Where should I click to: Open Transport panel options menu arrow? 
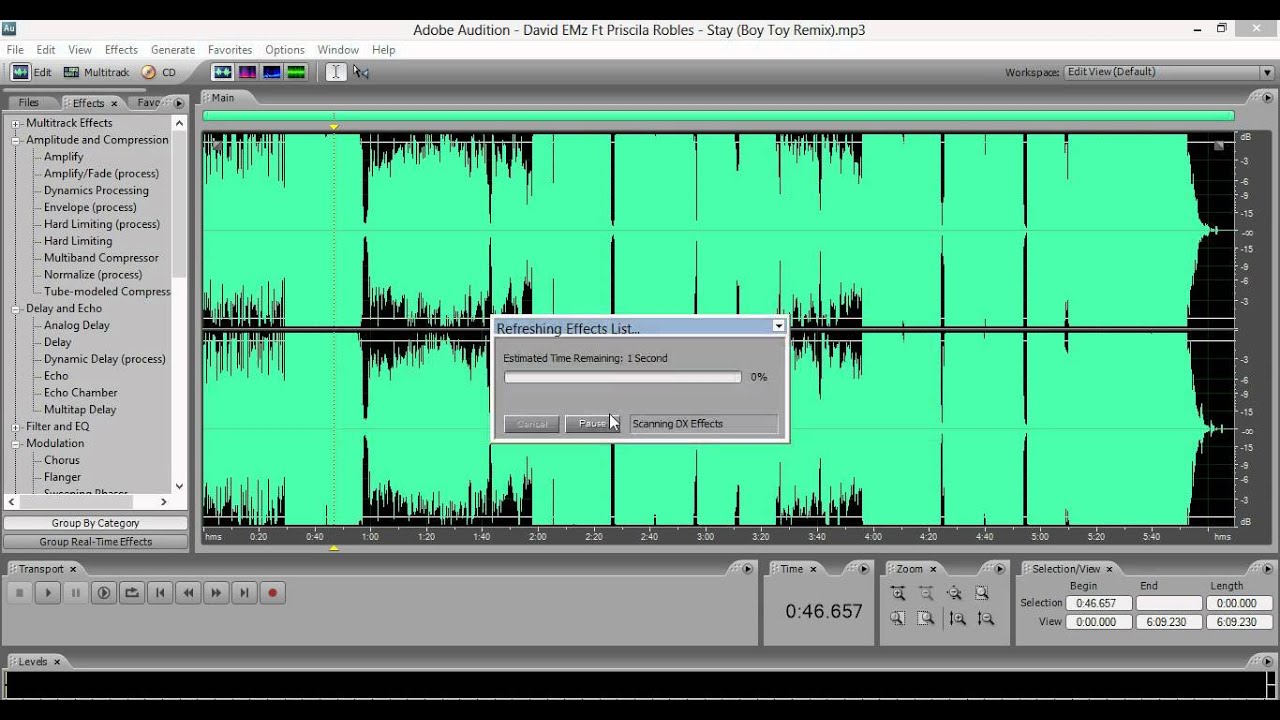pyautogui.click(x=747, y=569)
